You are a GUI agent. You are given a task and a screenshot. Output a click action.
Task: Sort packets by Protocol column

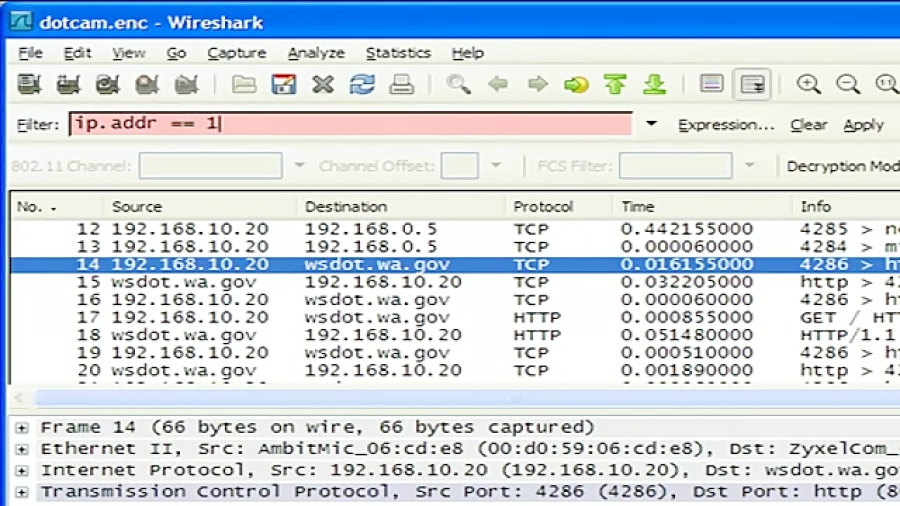coord(559,207)
